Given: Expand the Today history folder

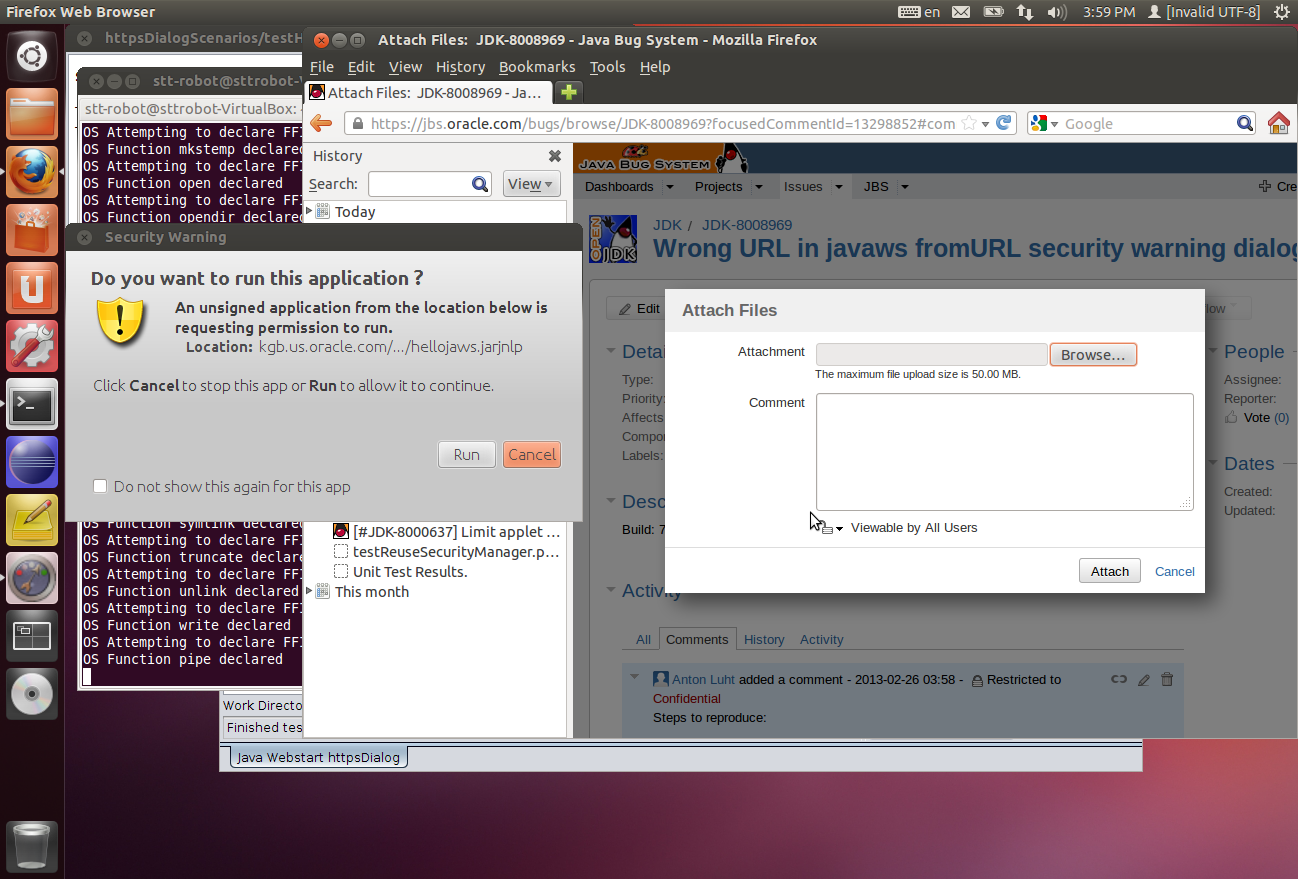Looking at the screenshot, I should click(x=309, y=211).
